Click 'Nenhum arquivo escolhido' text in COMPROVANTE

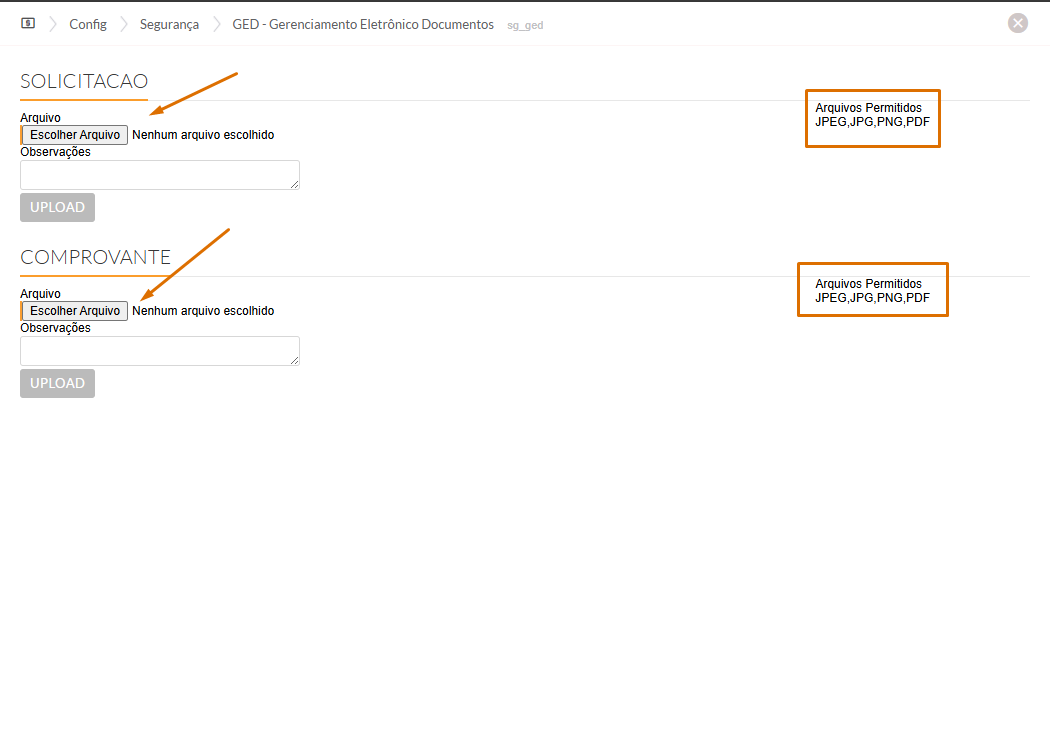[x=203, y=311]
